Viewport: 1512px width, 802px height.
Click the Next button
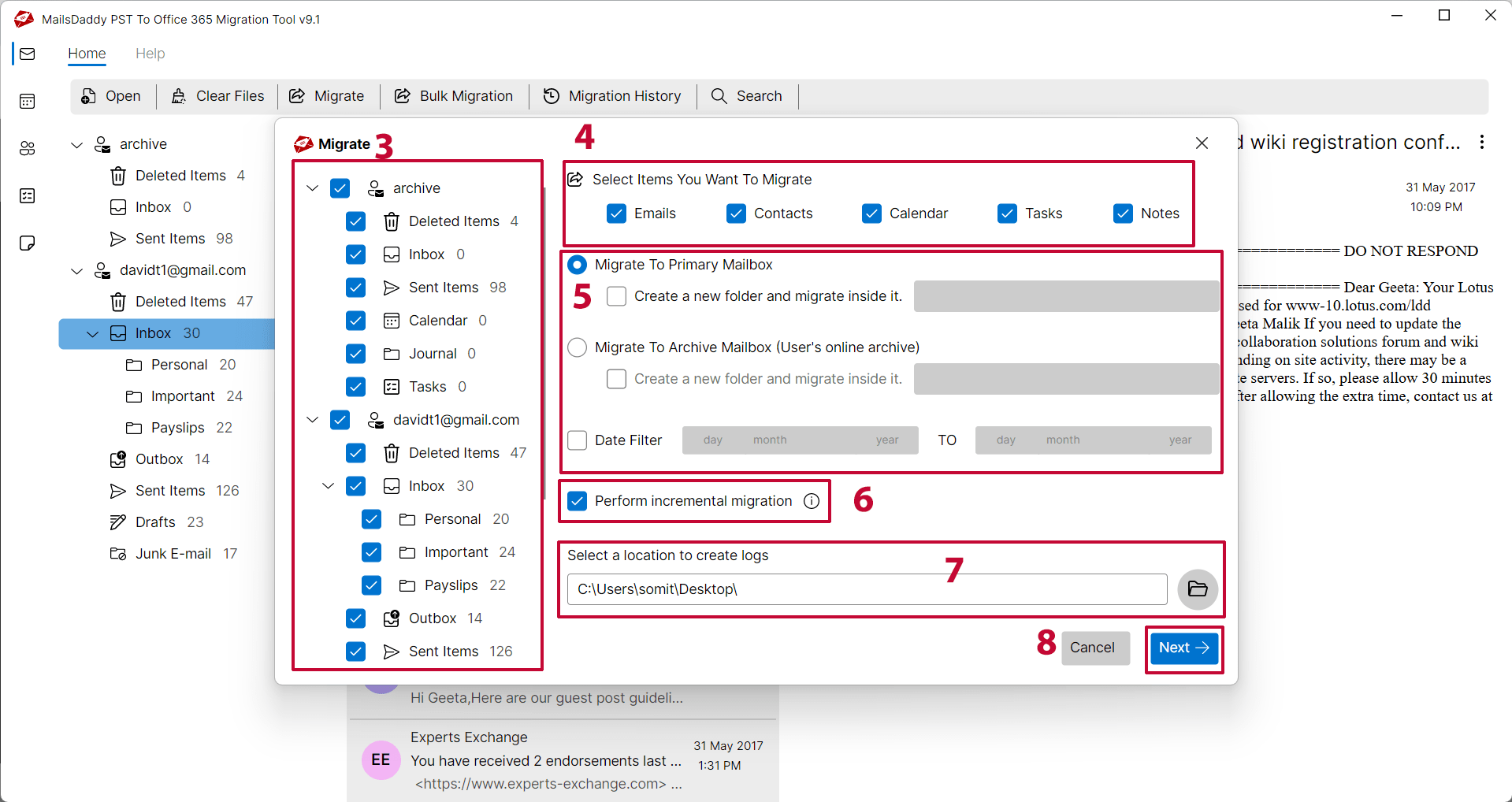(1183, 648)
